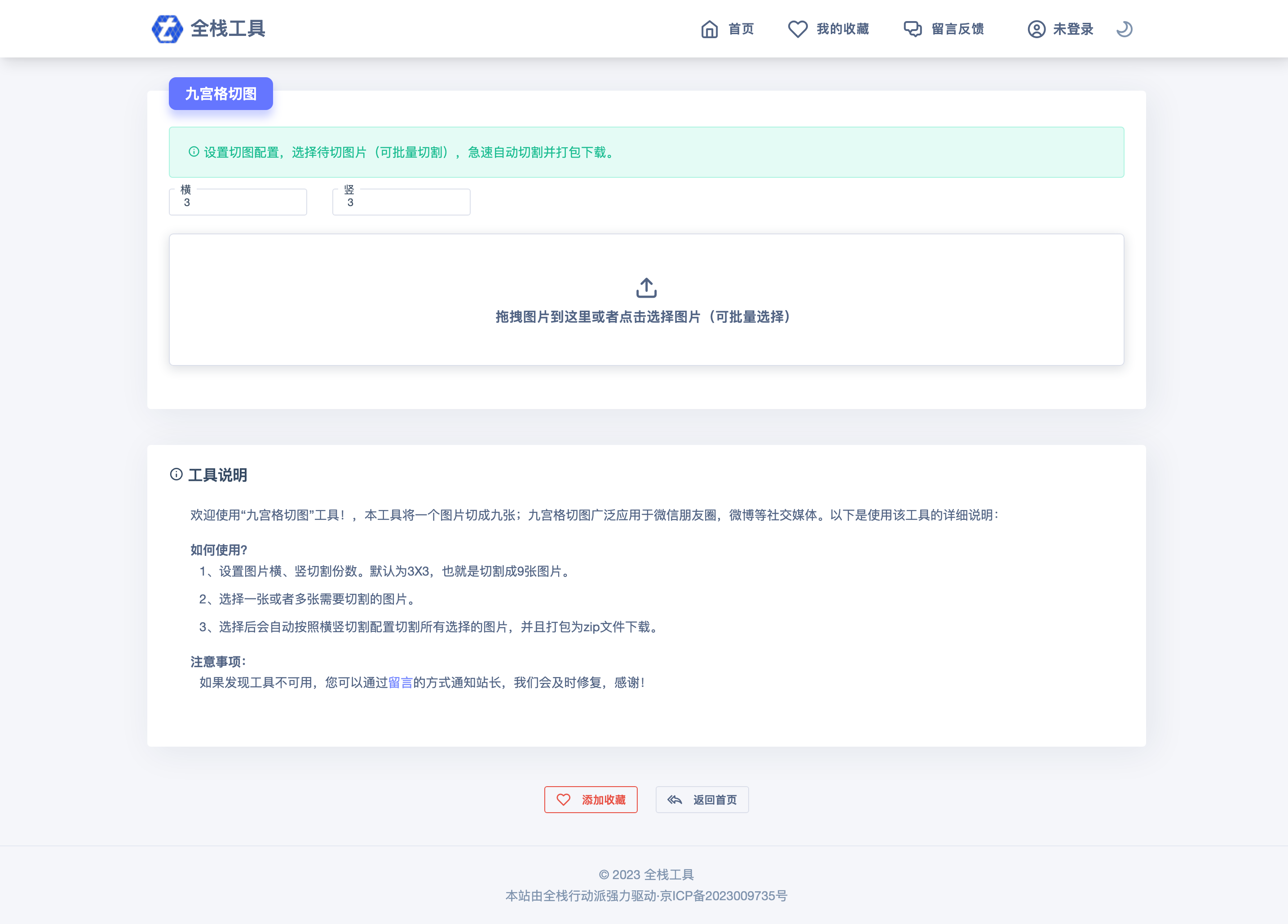Click the heart icon on 添加收藏 button
Screen dimensions: 1288x924
click(x=563, y=800)
